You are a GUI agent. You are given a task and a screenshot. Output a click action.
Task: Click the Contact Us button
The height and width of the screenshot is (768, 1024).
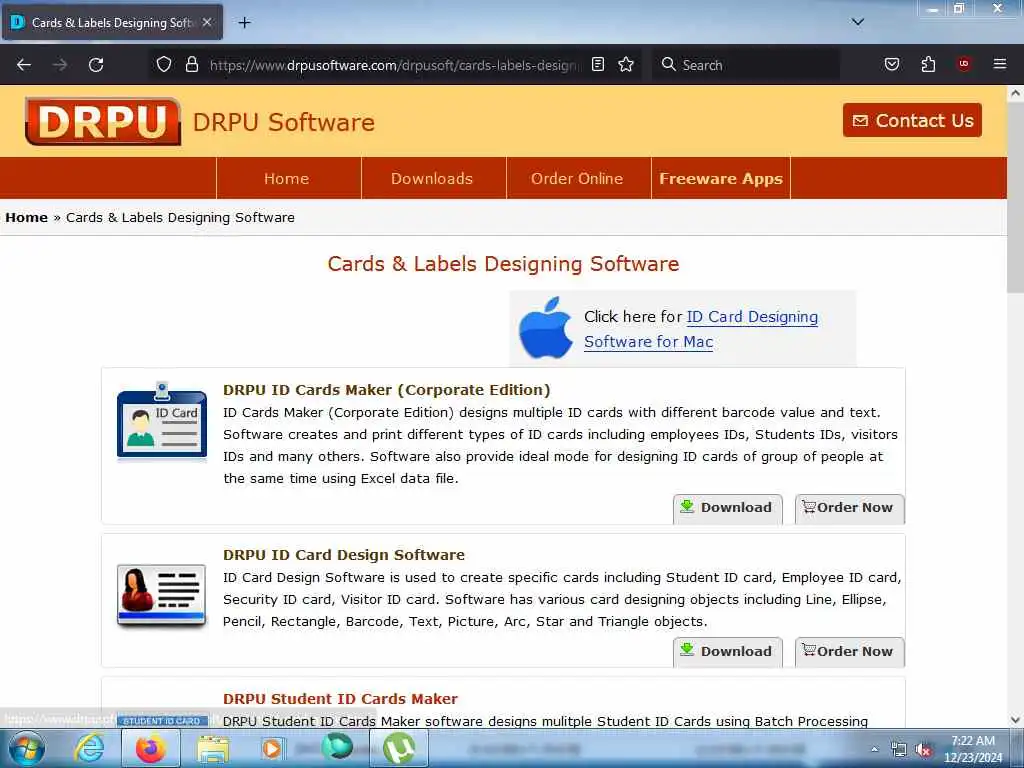[912, 120]
